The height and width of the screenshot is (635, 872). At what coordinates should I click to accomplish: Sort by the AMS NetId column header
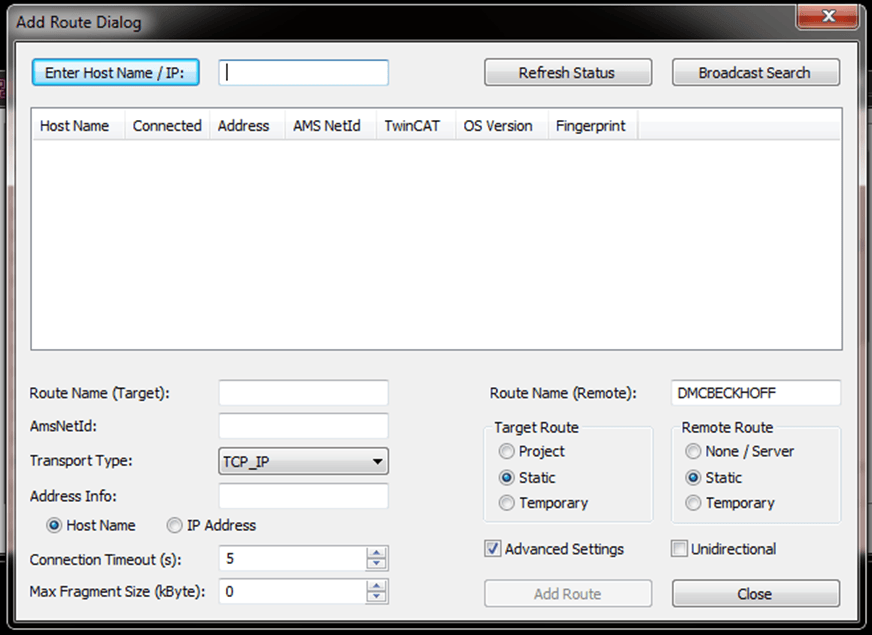coord(331,126)
